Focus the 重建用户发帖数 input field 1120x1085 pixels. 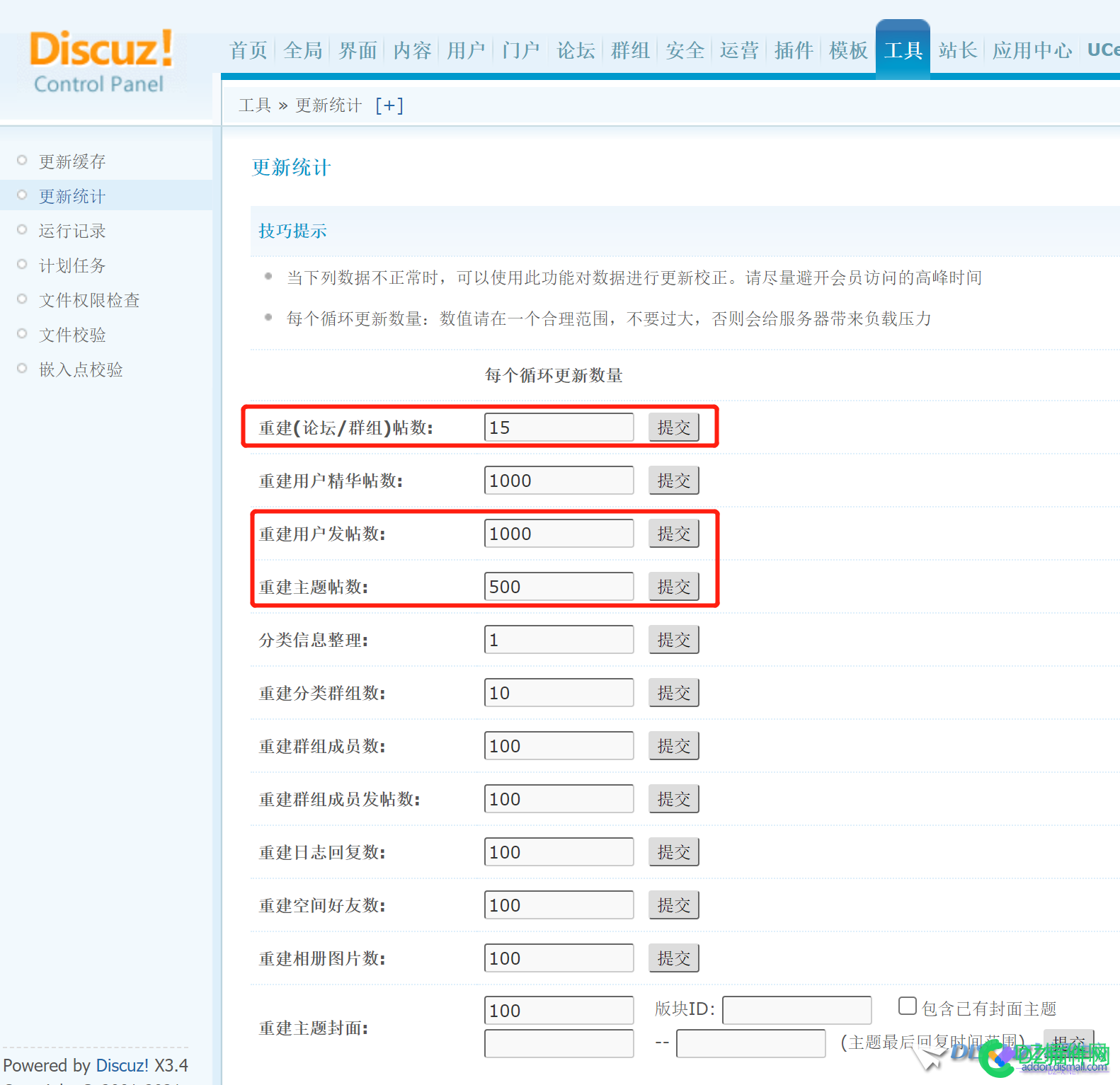tap(559, 534)
